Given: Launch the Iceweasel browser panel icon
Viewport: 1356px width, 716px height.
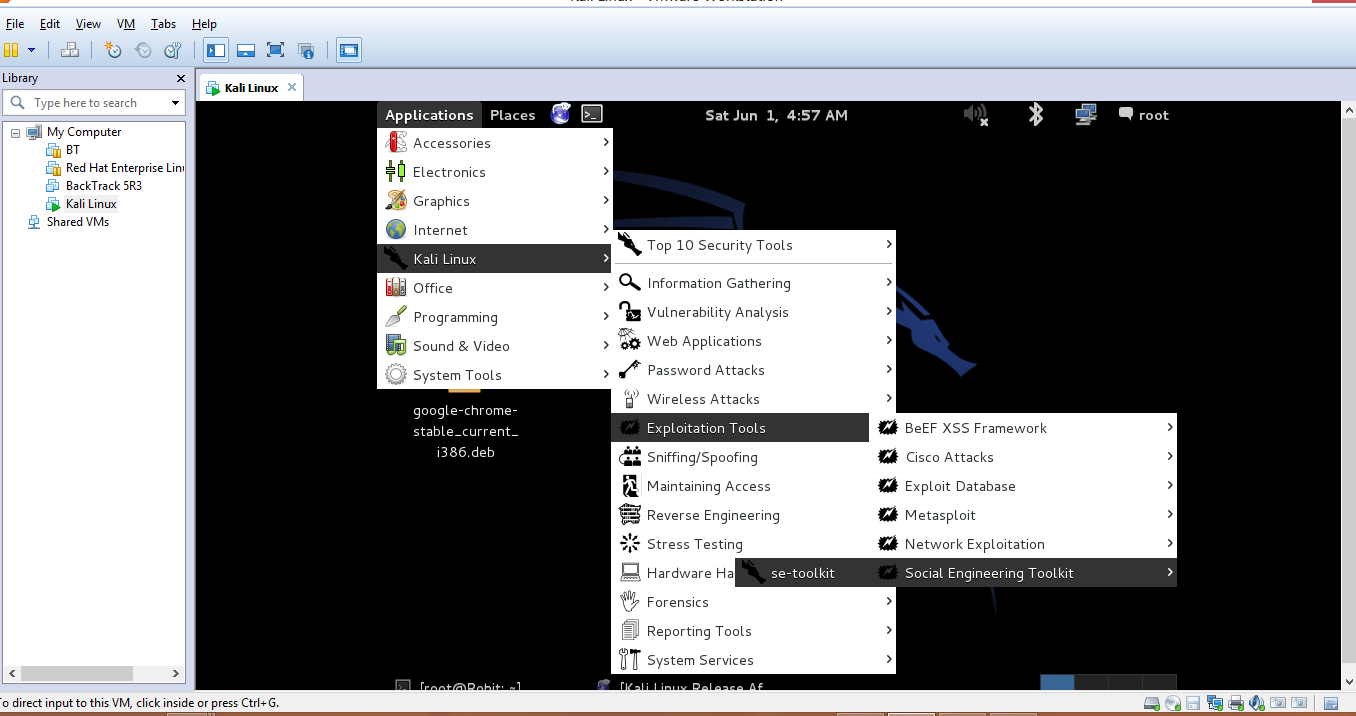Looking at the screenshot, I should tap(560, 114).
